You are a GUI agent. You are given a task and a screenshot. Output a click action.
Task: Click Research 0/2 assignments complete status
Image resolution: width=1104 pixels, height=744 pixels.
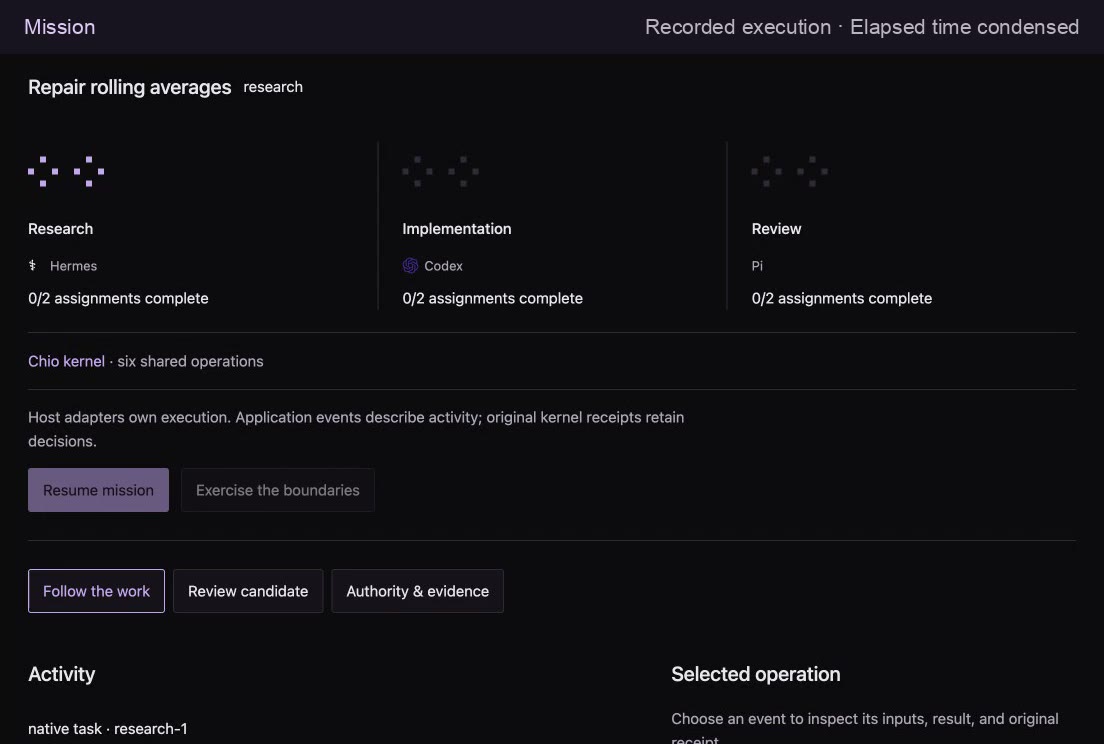(118, 298)
